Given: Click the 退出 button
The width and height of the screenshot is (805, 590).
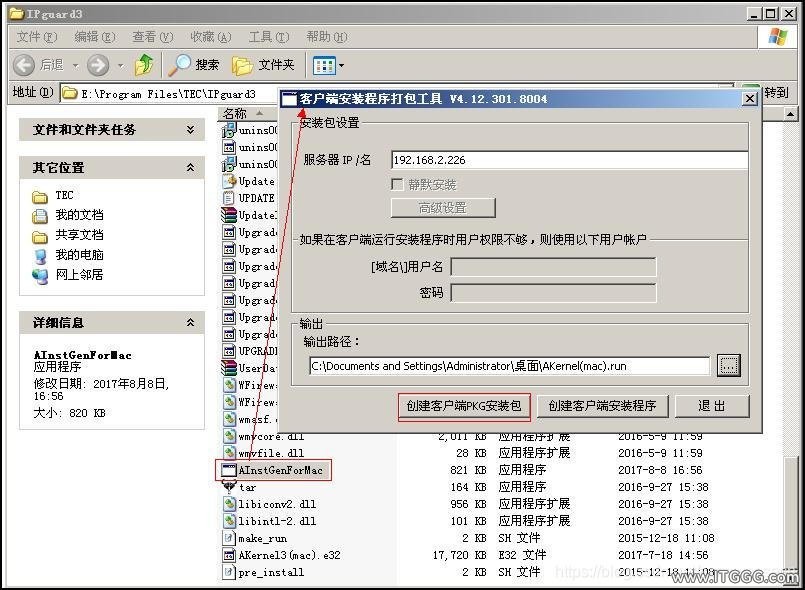Looking at the screenshot, I should tap(712, 406).
